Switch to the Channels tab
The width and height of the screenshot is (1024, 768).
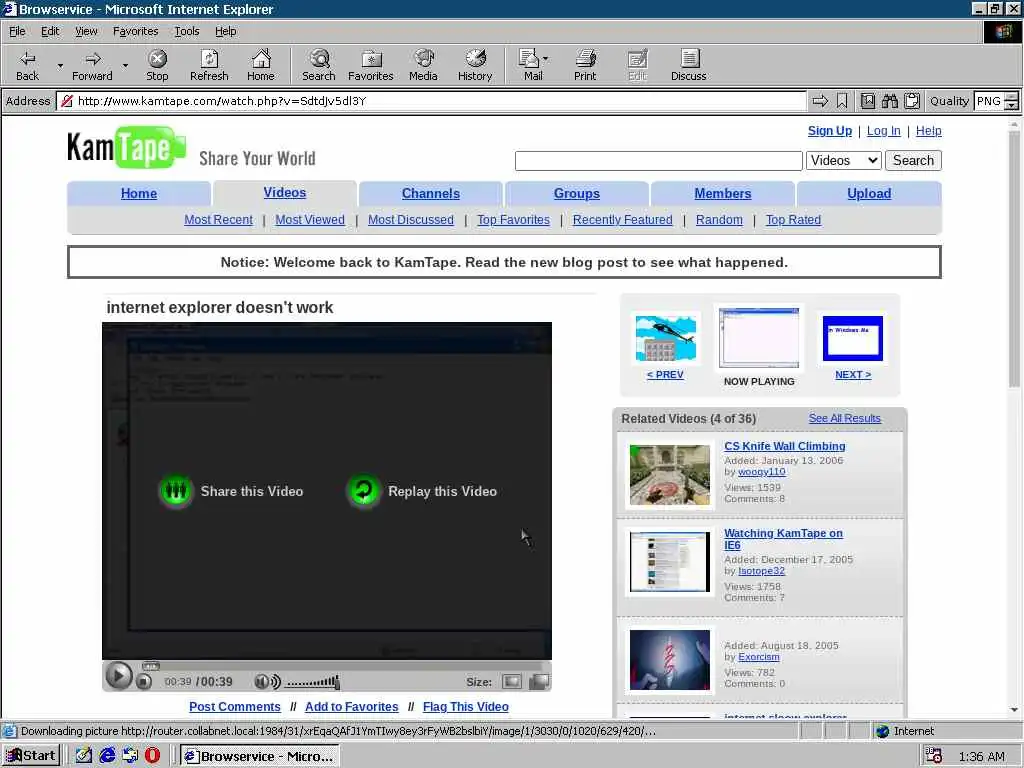point(430,193)
